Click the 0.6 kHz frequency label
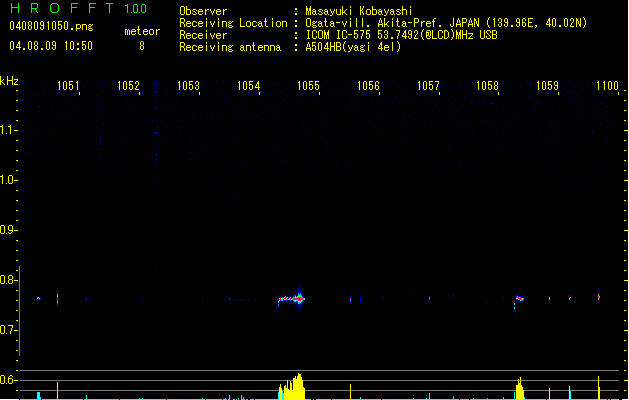629x400 pixels. click(8, 380)
